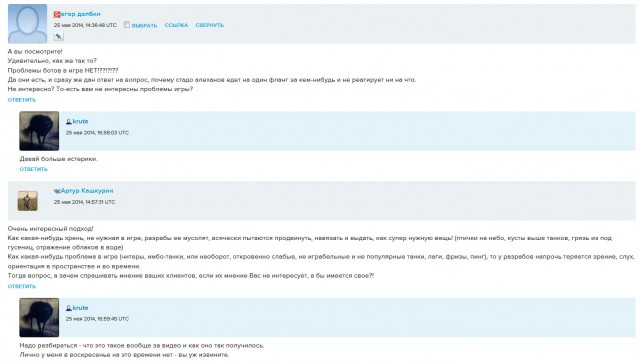Click kruta's avatar on the 16:58:03 comment
This screenshot has height=362, width=640.
click(x=39, y=131)
